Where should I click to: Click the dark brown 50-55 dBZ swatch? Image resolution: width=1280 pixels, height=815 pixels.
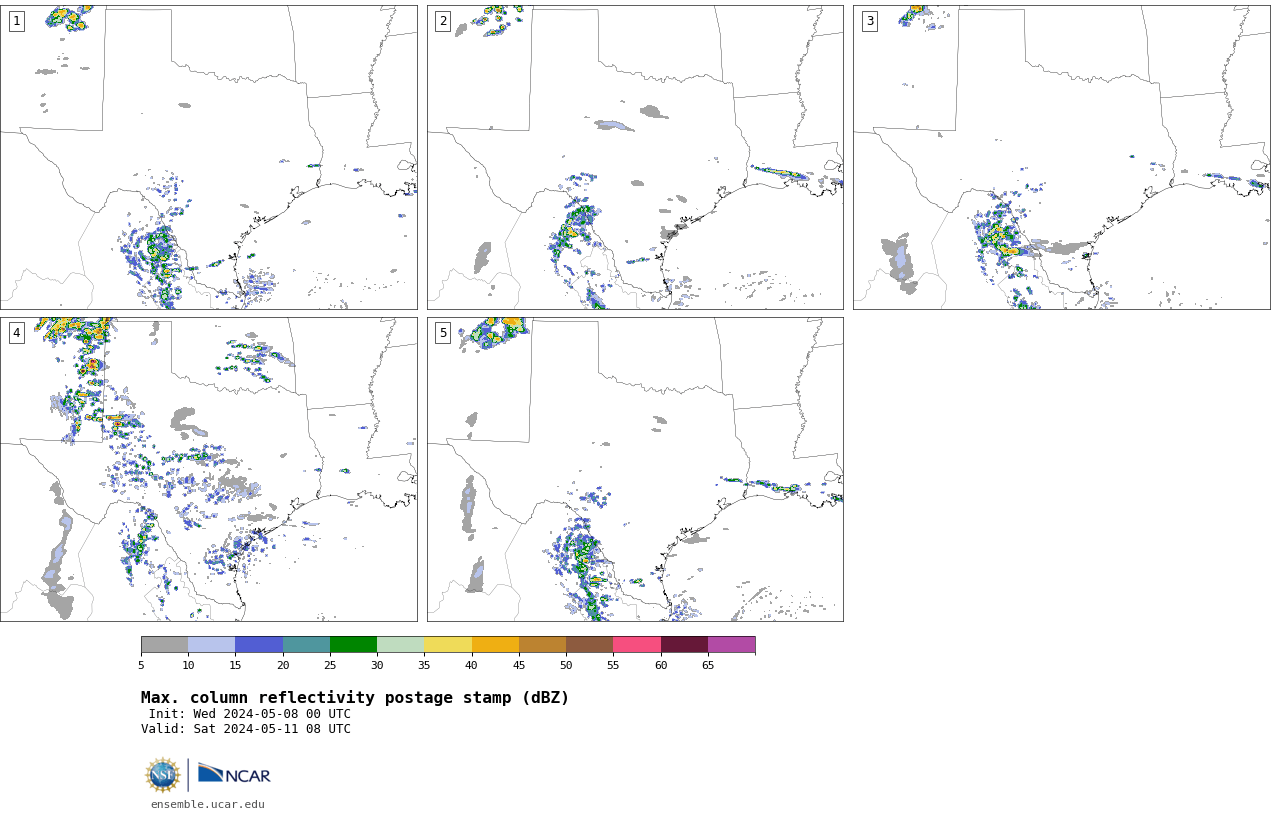pos(589,644)
